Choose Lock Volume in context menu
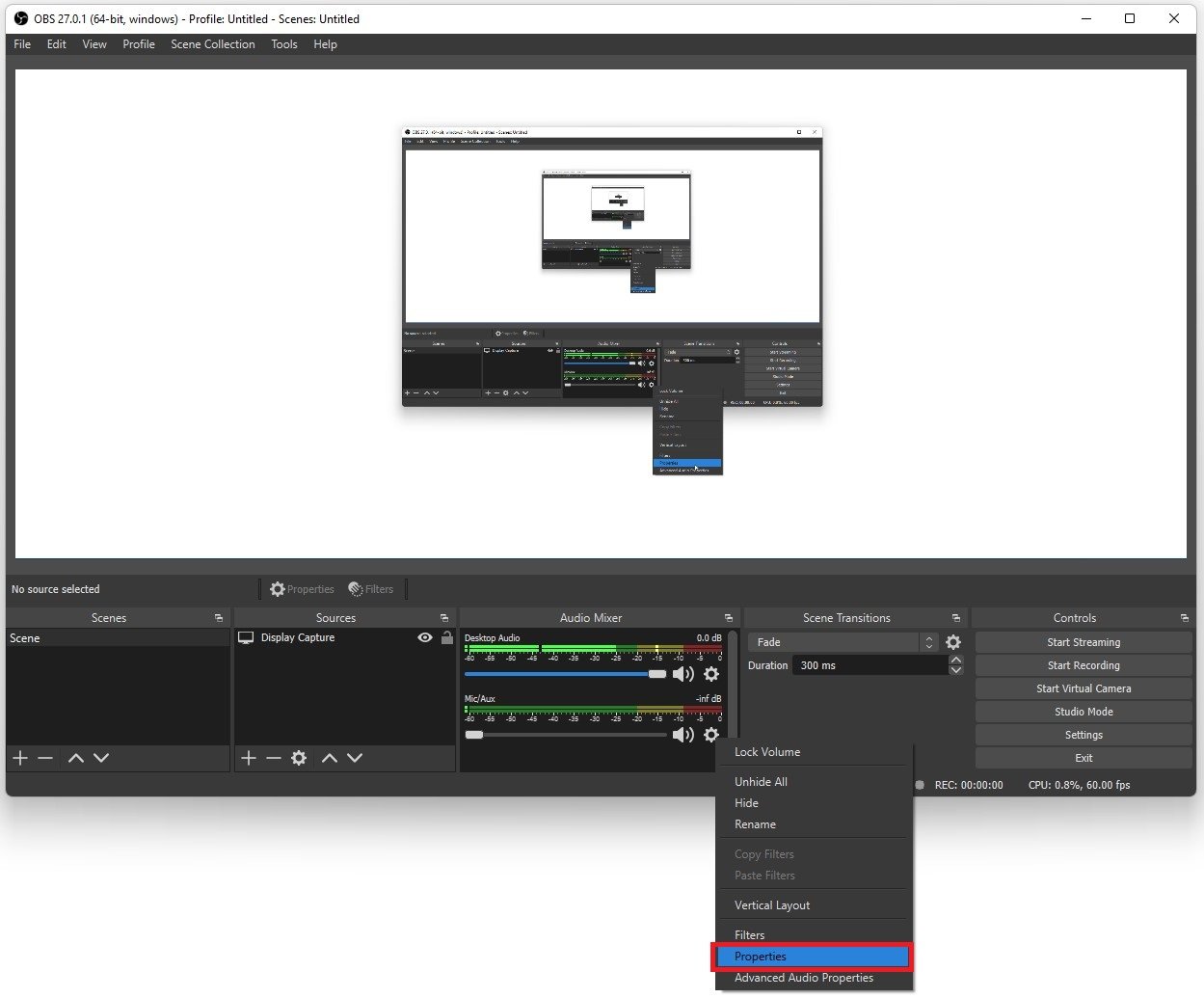The width and height of the screenshot is (1204, 998). (x=815, y=752)
